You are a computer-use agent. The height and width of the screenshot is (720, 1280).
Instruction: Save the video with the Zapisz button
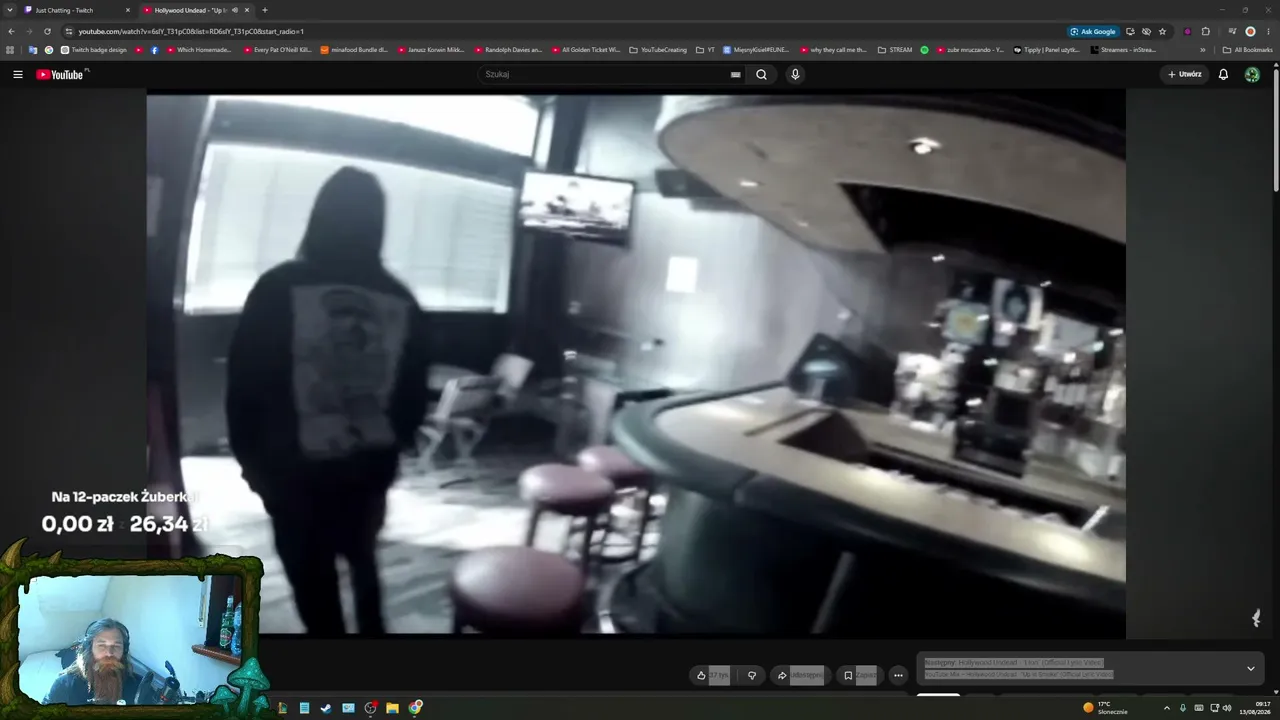[x=860, y=675]
